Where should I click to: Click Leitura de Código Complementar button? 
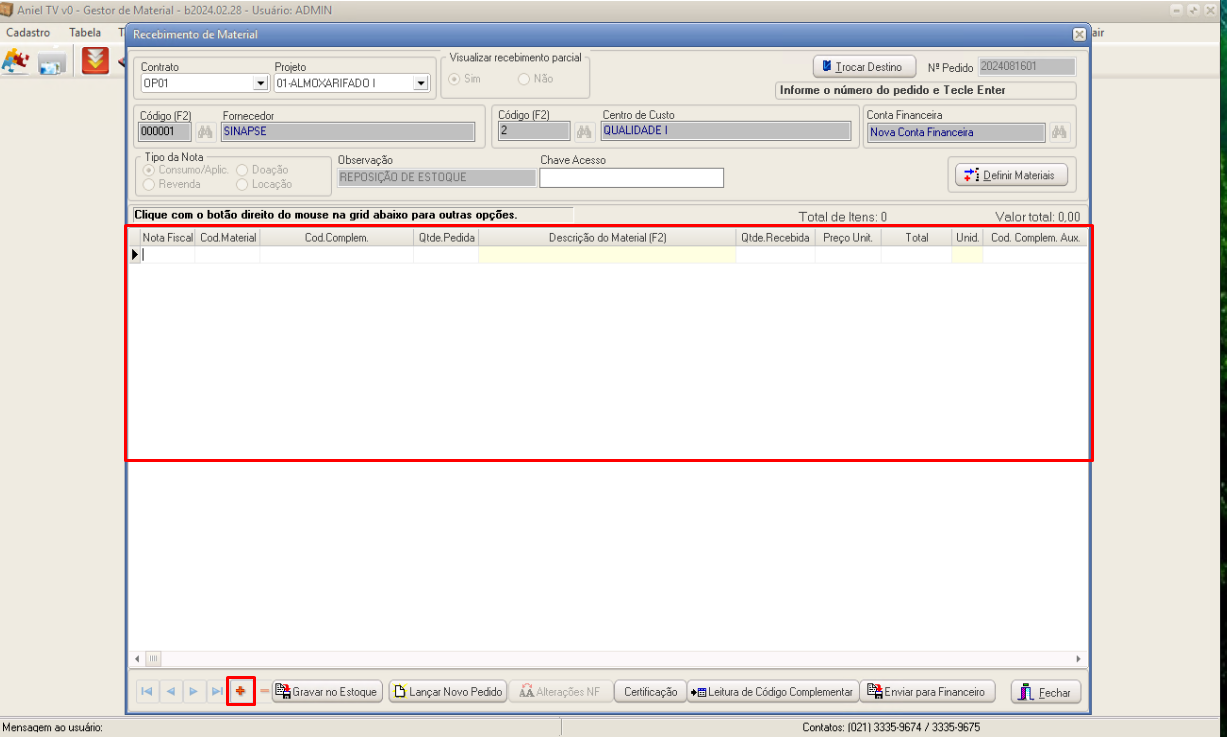click(771, 692)
